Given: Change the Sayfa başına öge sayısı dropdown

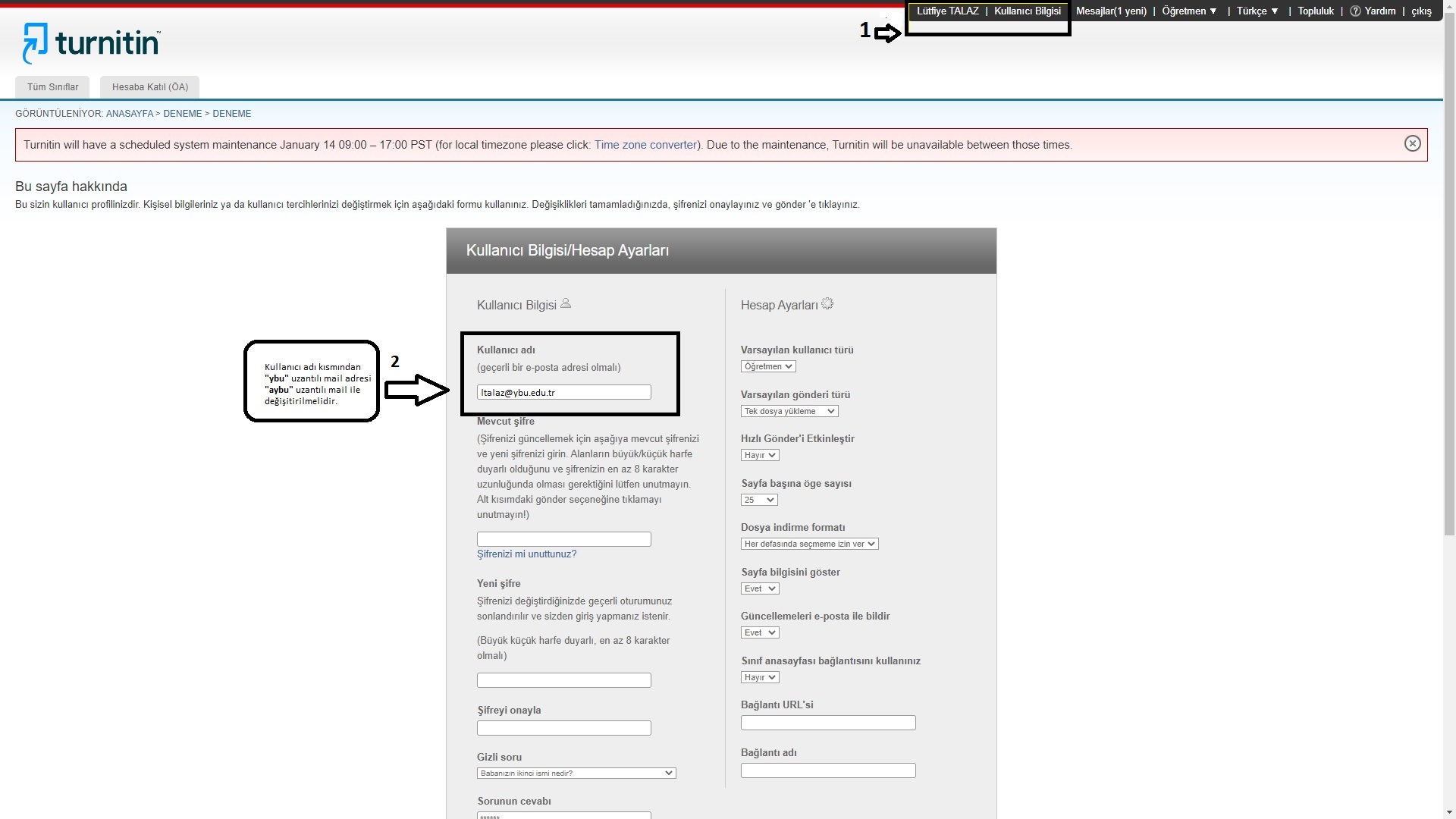Looking at the screenshot, I should 758,500.
